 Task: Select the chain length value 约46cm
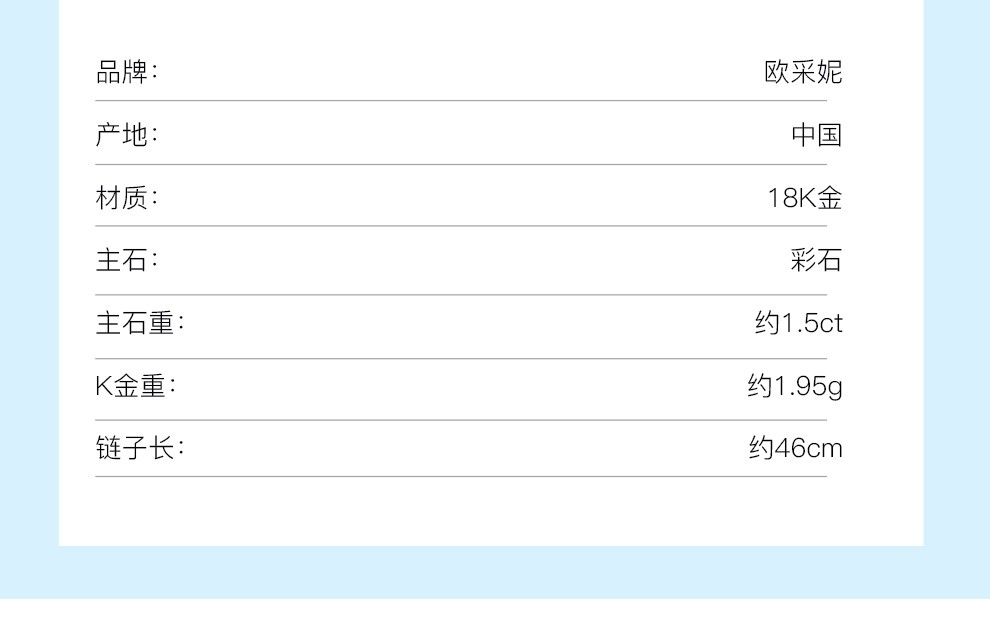coord(795,448)
